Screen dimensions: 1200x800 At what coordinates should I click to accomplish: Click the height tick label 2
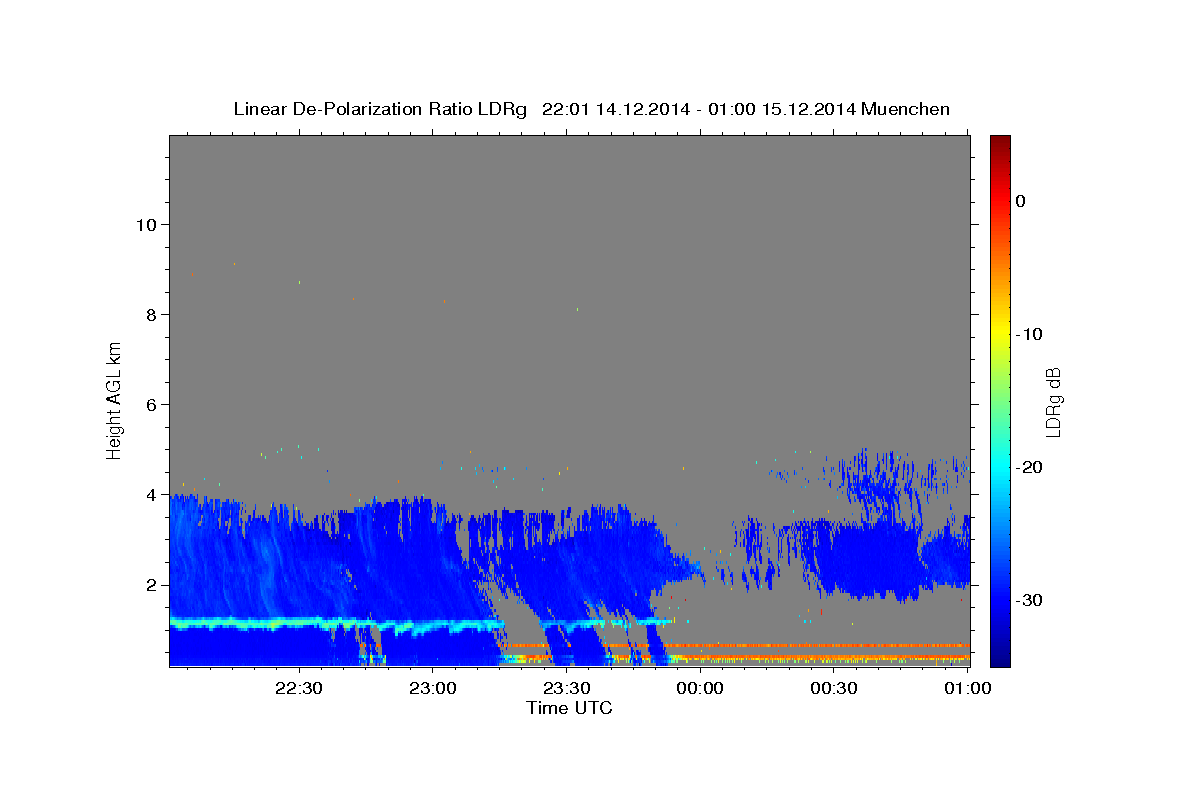coord(149,584)
